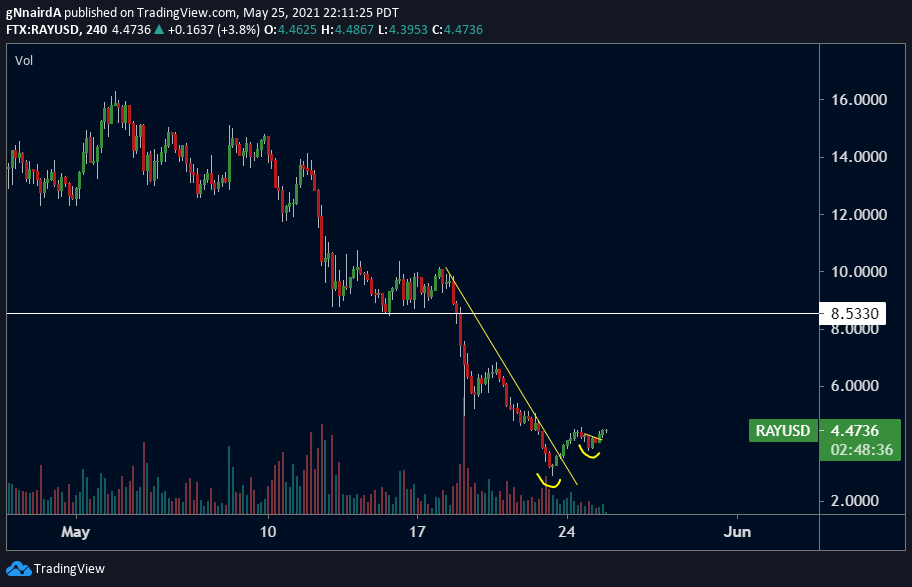Click the O:4.4625 open value
The image size is (912, 587).
point(290,30)
